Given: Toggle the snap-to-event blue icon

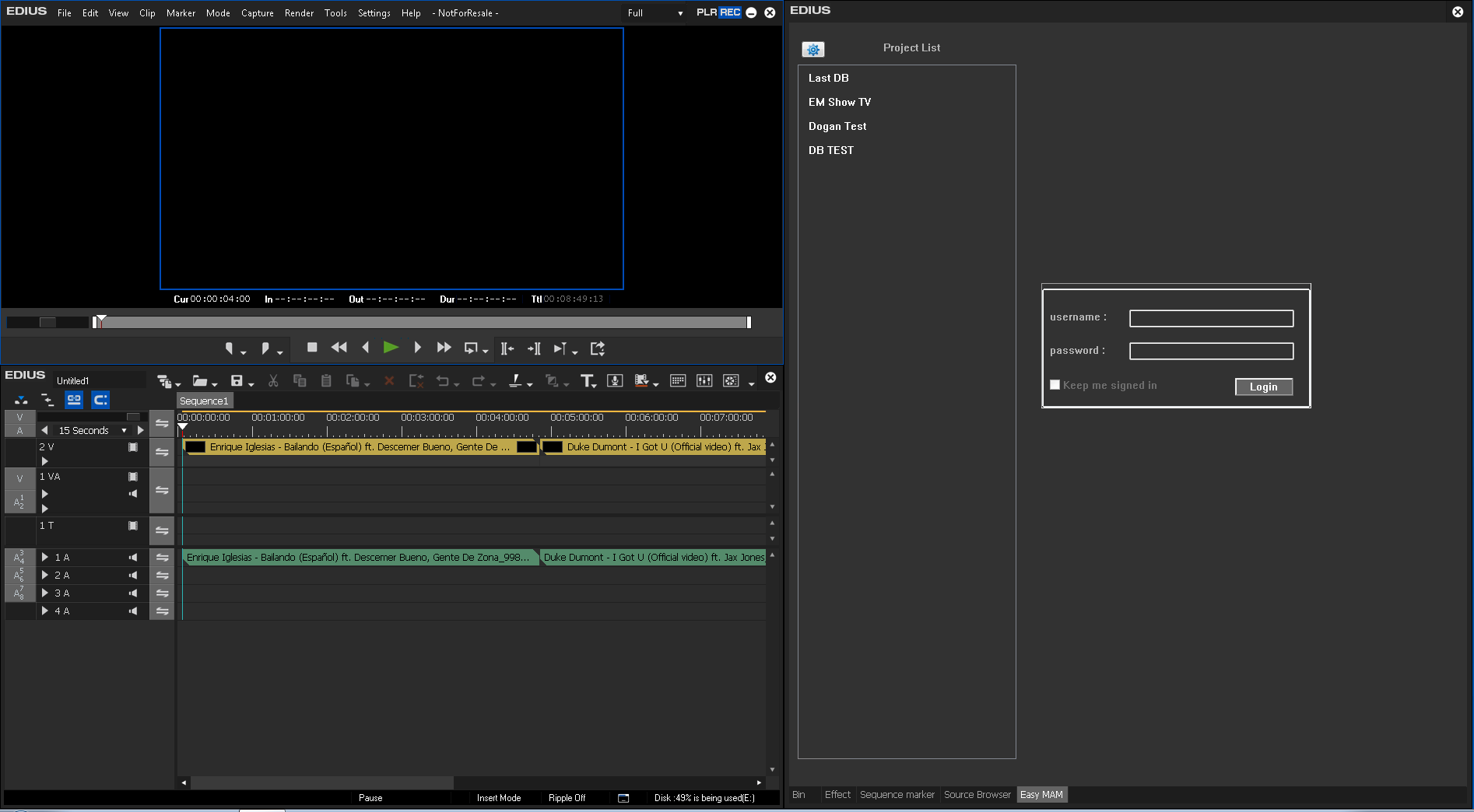Looking at the screenshot, I should pyautogui.click(x=100, y=400).
